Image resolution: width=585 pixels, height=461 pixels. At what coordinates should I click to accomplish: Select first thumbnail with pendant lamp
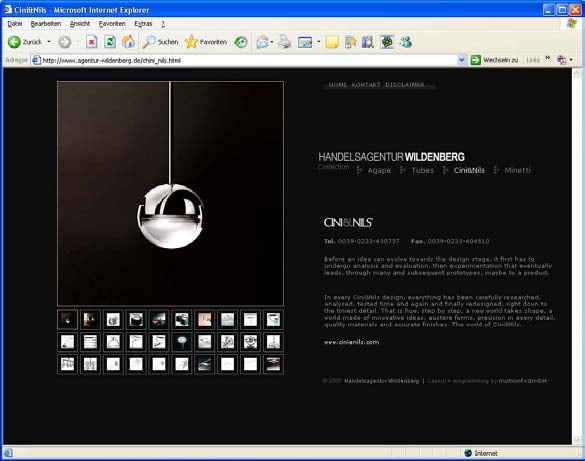point(68,320)
